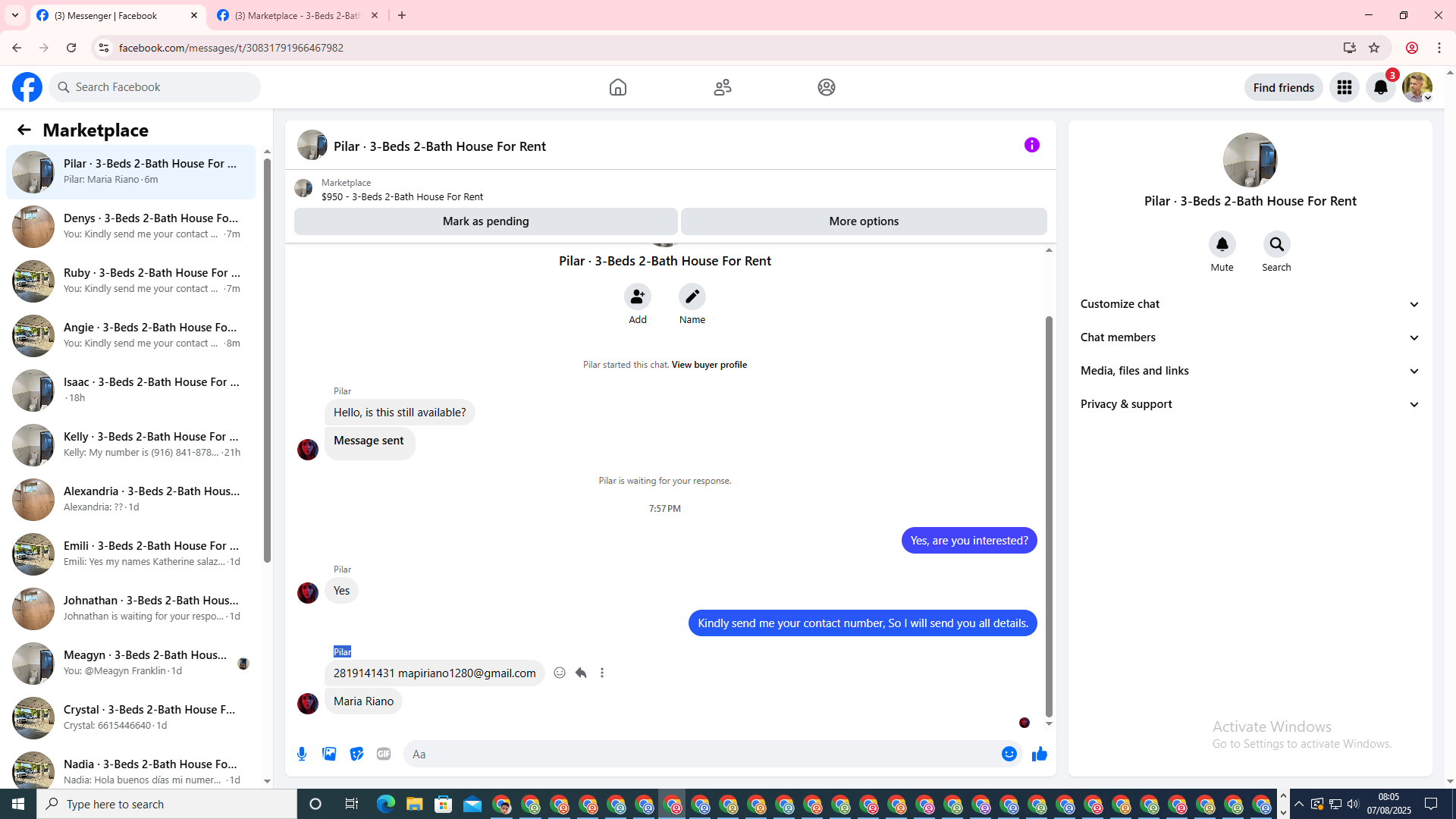Open Isaac's rental chat

[x=130, y=390]
